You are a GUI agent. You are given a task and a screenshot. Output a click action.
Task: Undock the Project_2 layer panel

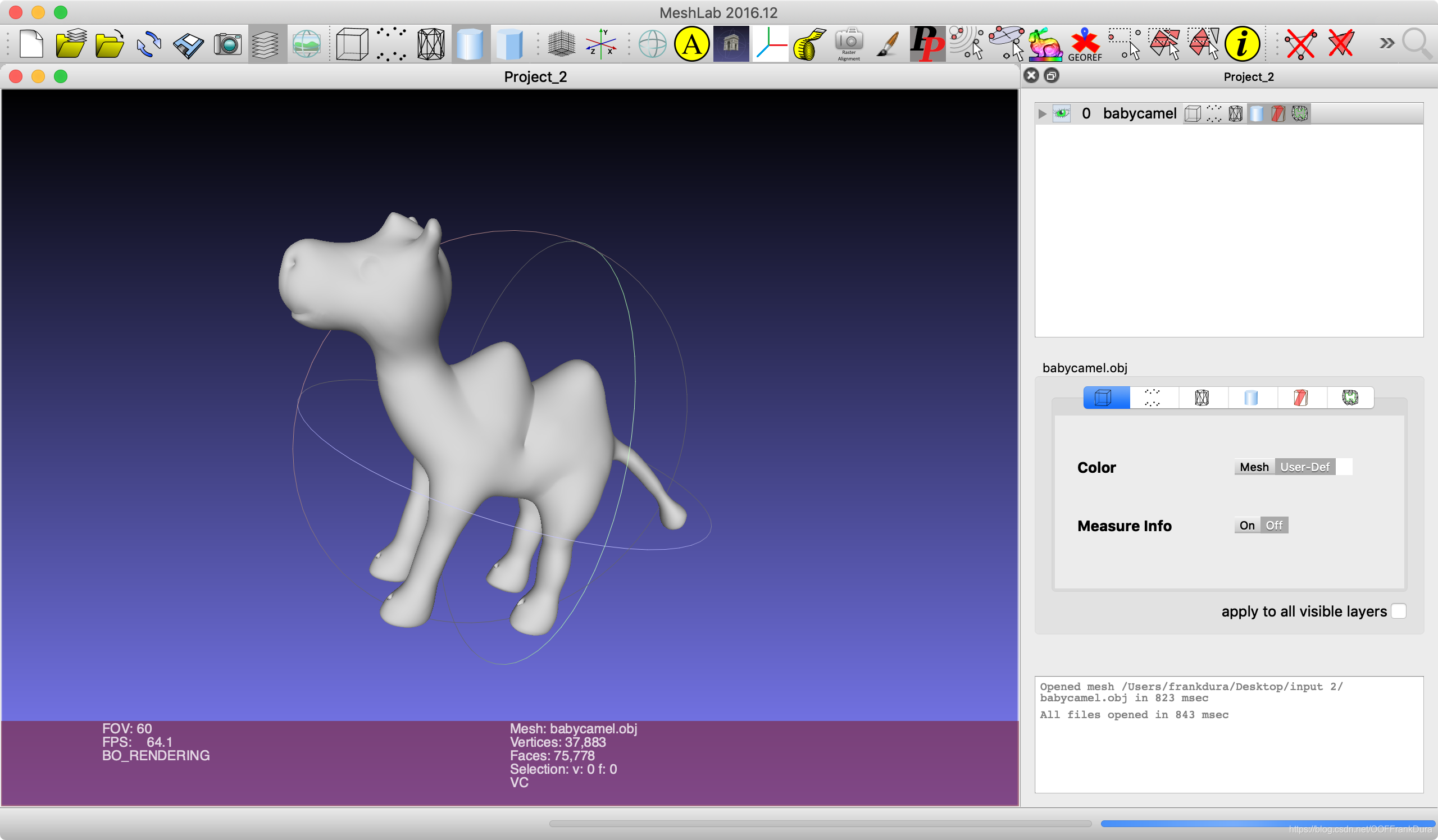[x=1052, y=76]
